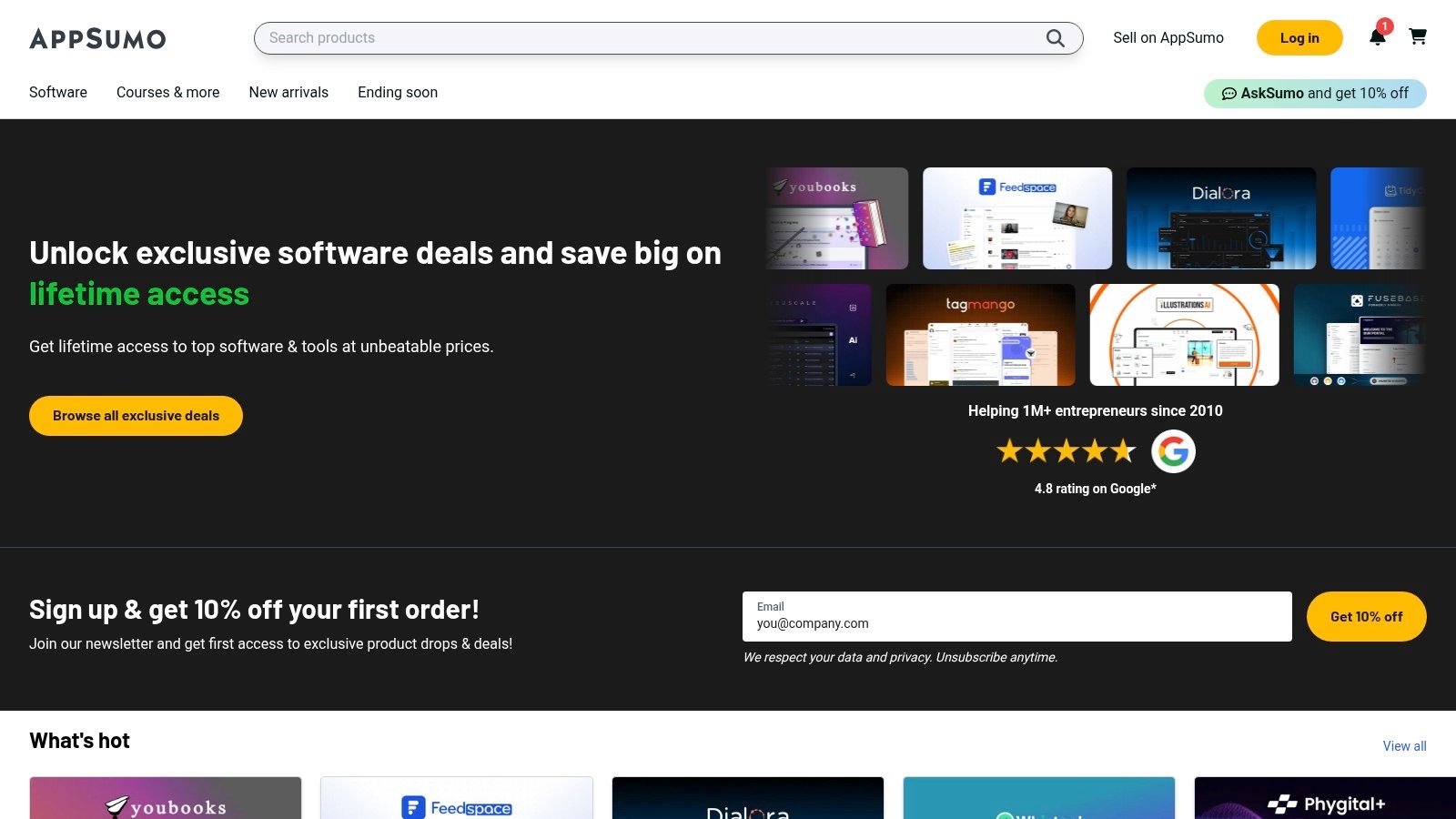Image resolution: width=1456 pixels, height=819 pixels.
Task: Open the Ending soon section
Action: coord(398,93)
